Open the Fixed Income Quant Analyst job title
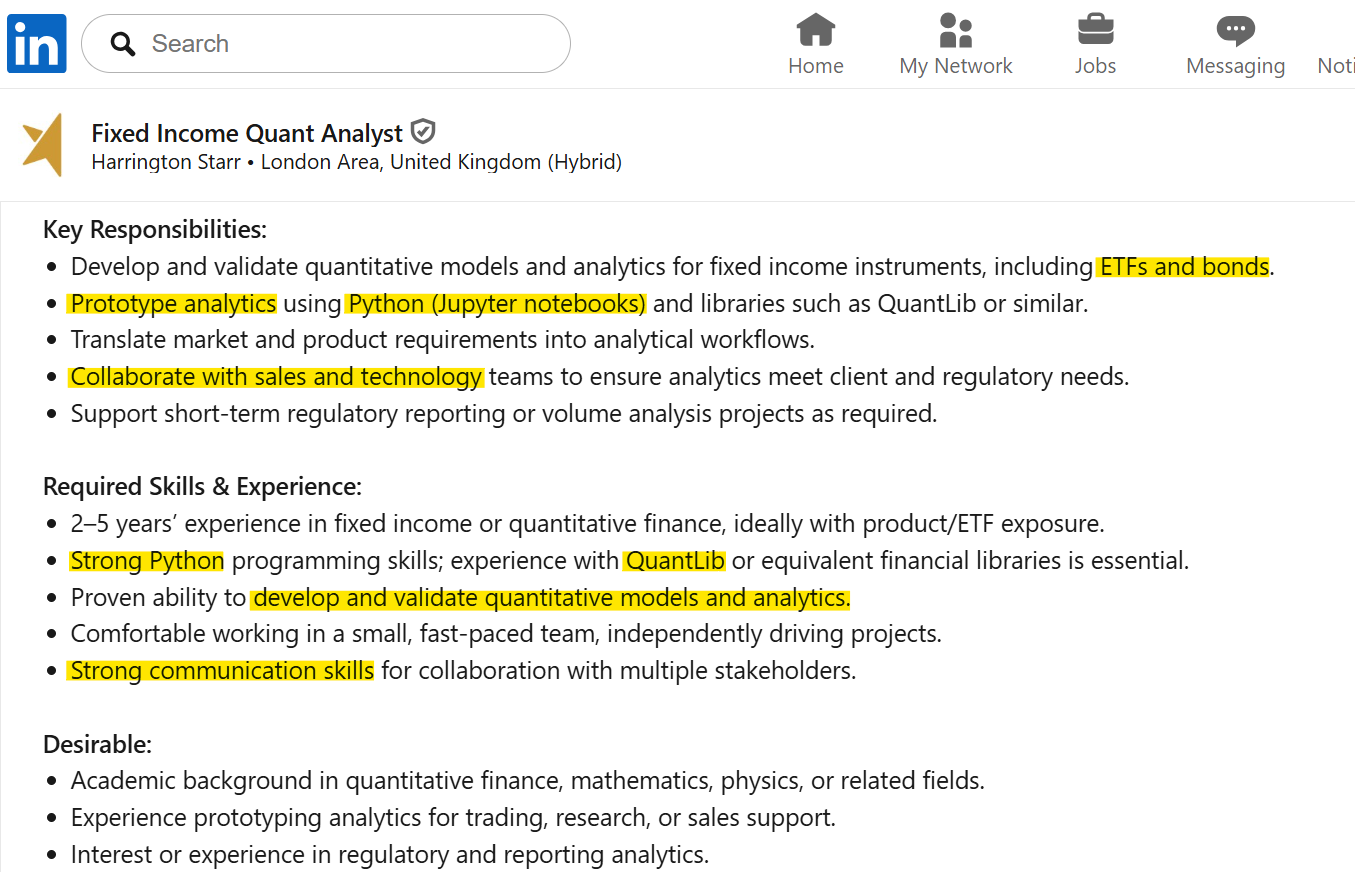Viewport: 1355px width, 872px height. [x=245, y=132]
